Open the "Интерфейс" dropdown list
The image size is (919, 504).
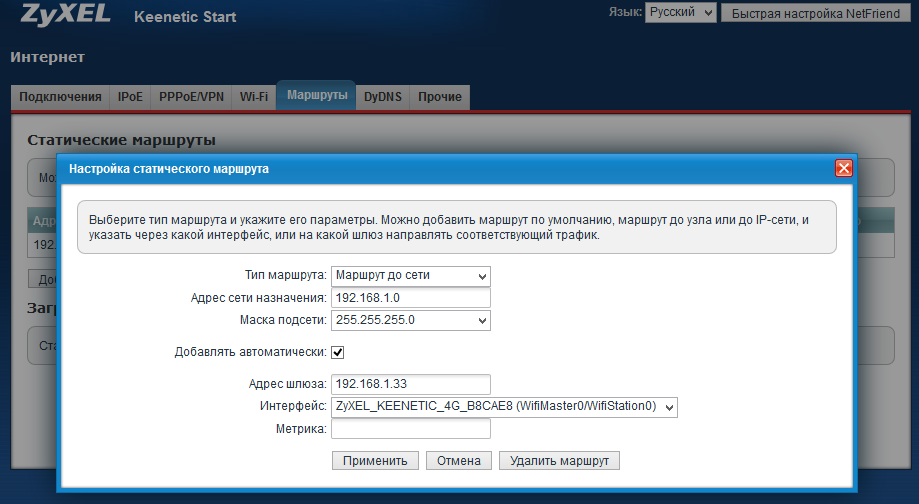504,406
